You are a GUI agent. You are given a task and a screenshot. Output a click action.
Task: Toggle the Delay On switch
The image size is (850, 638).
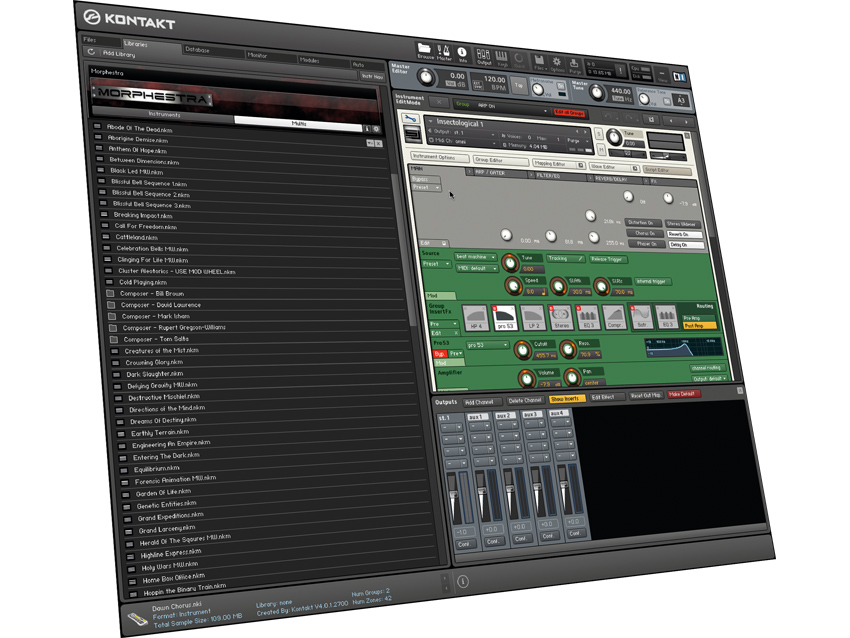pyautogui.click(x=685, y=244)
